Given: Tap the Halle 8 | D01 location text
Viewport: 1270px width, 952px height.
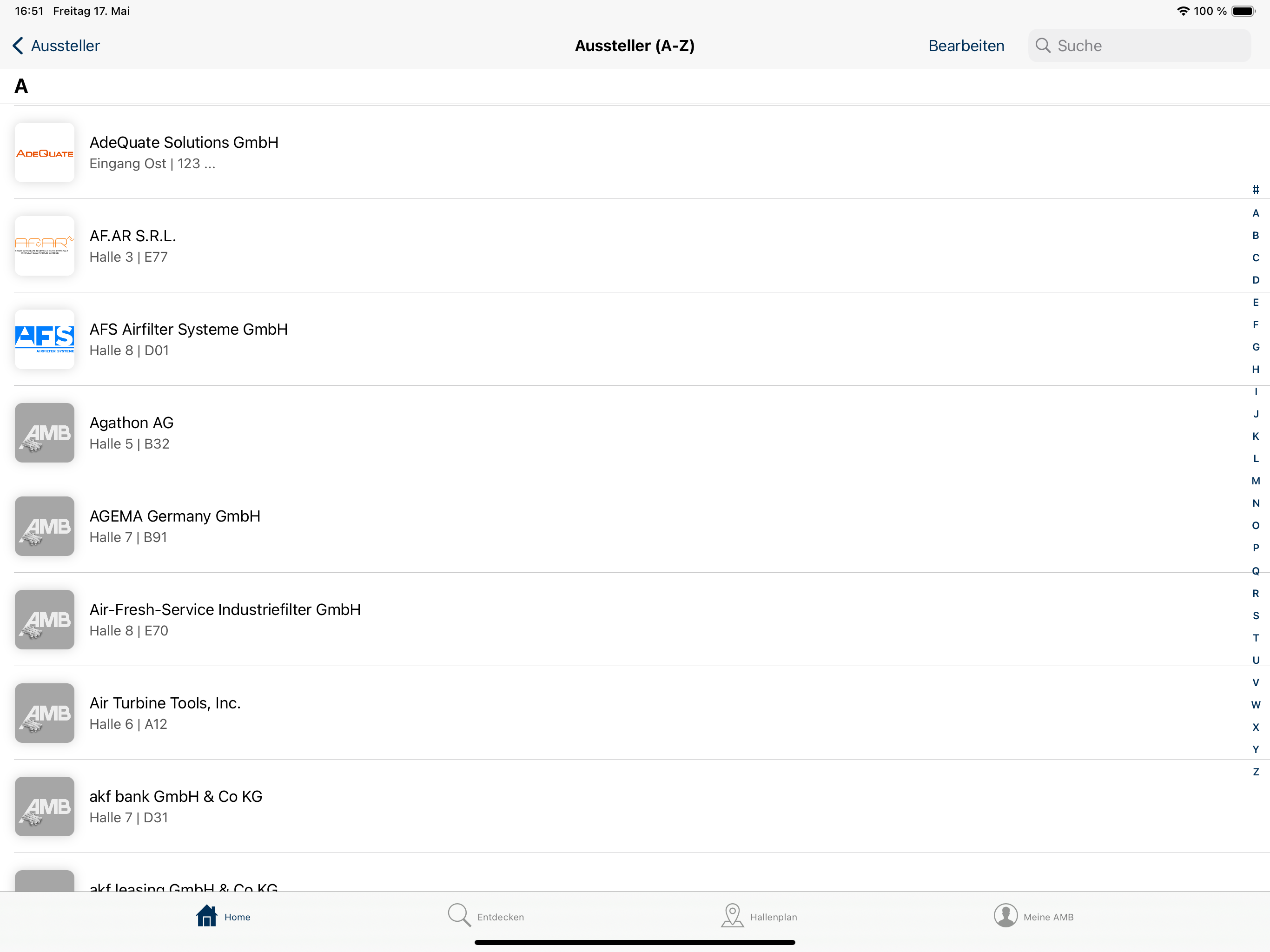Looking at the screenshot, I should click(x=129, y=351).
